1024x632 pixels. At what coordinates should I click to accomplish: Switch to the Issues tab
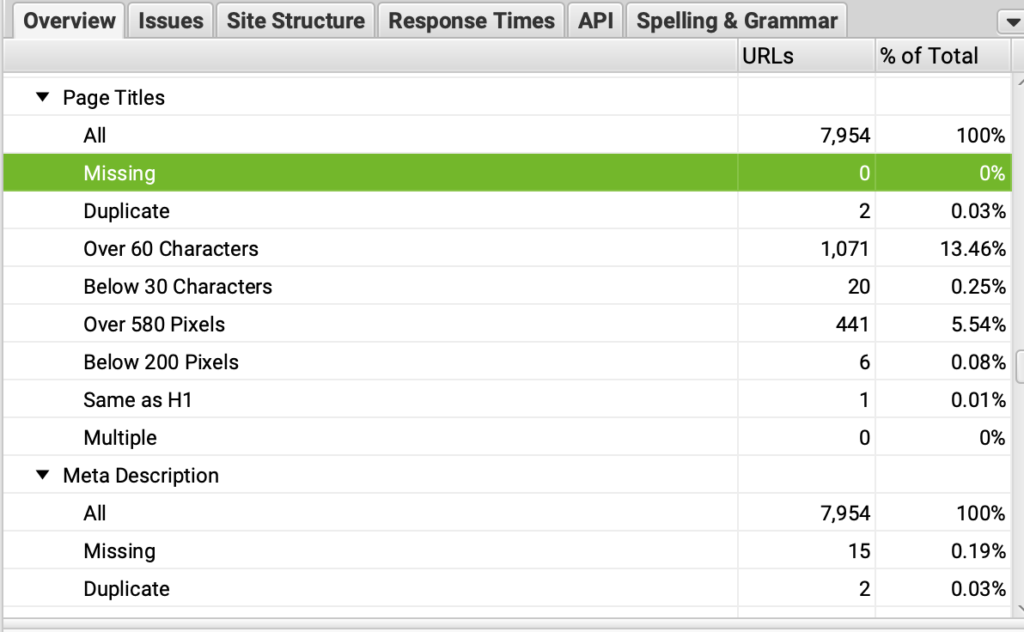(x=170, y=20)
